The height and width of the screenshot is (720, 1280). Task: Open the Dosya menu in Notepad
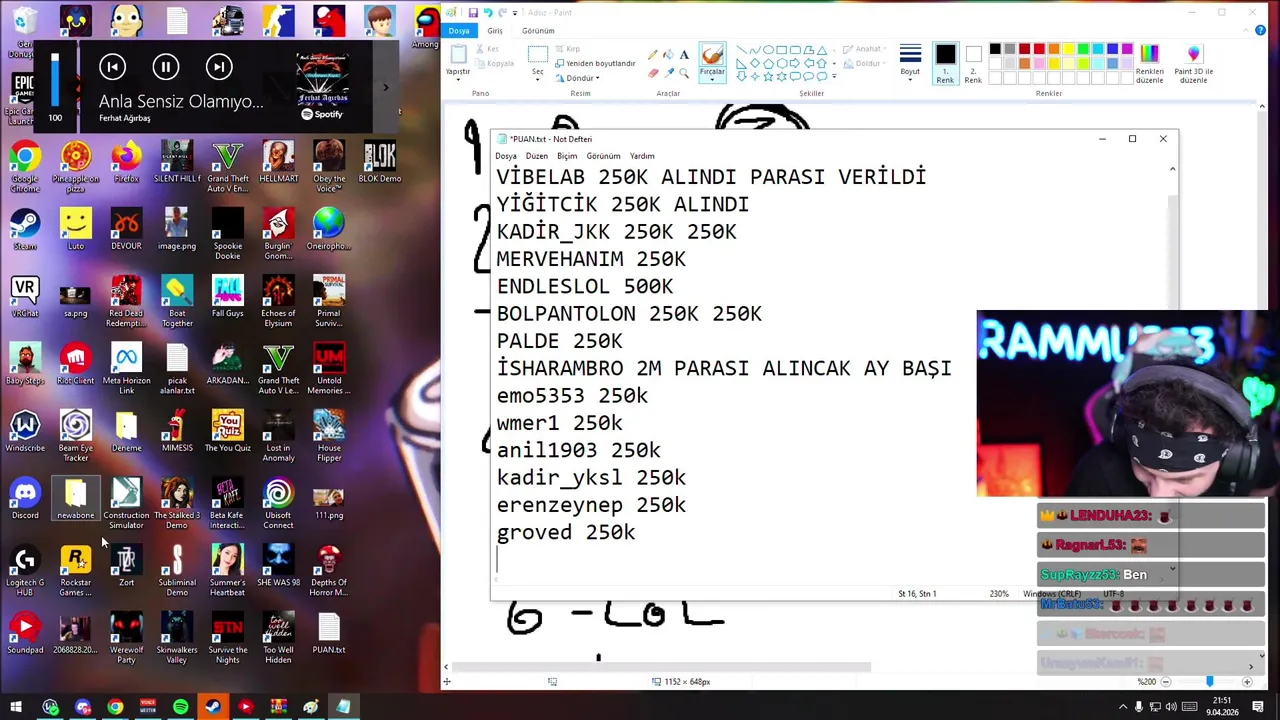[x=506, y=156]
